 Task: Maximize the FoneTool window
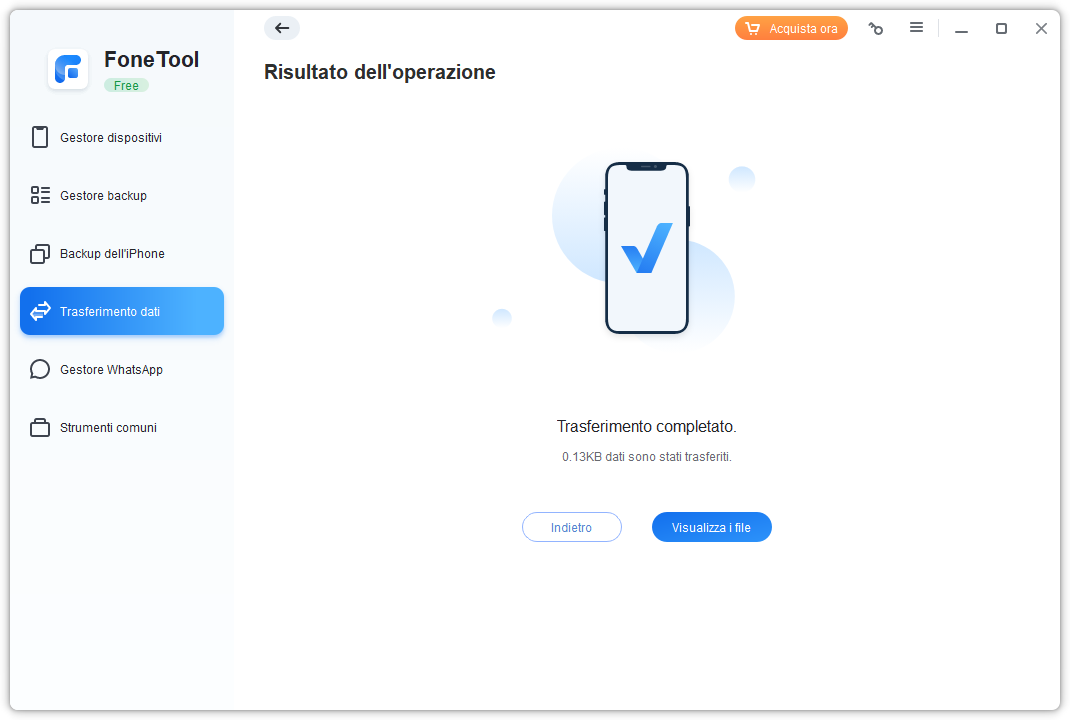point(1001,29)
